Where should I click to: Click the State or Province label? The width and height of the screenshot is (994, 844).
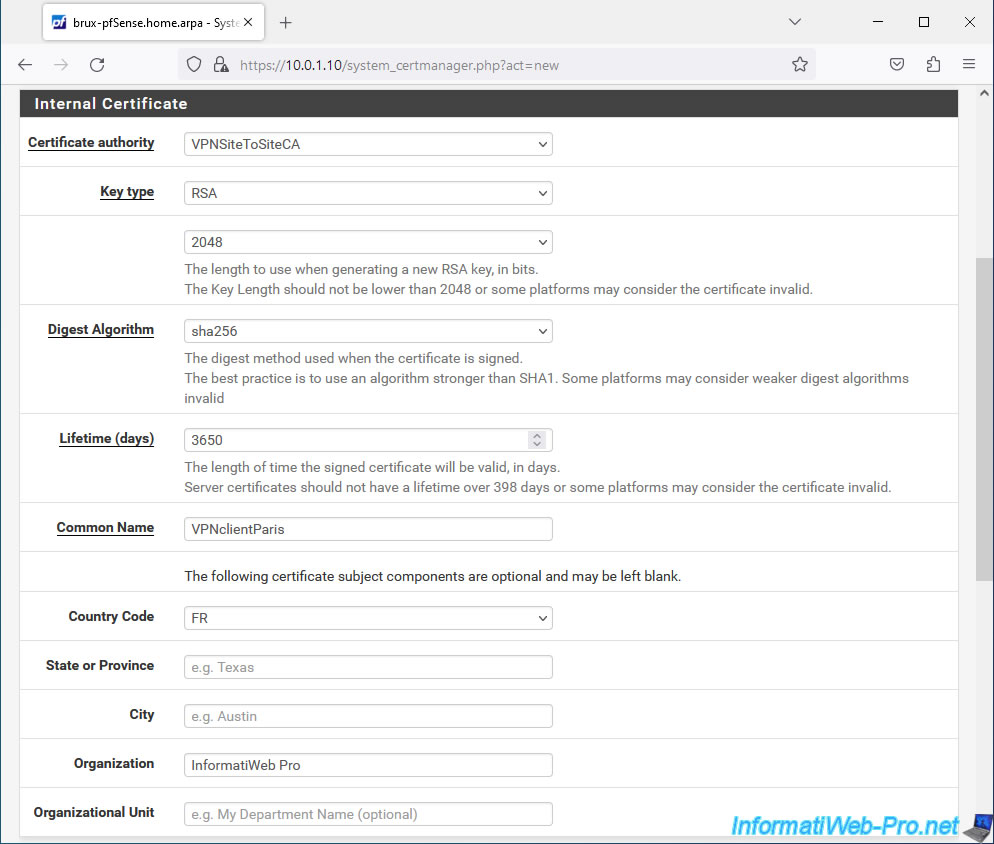[100, 665]
